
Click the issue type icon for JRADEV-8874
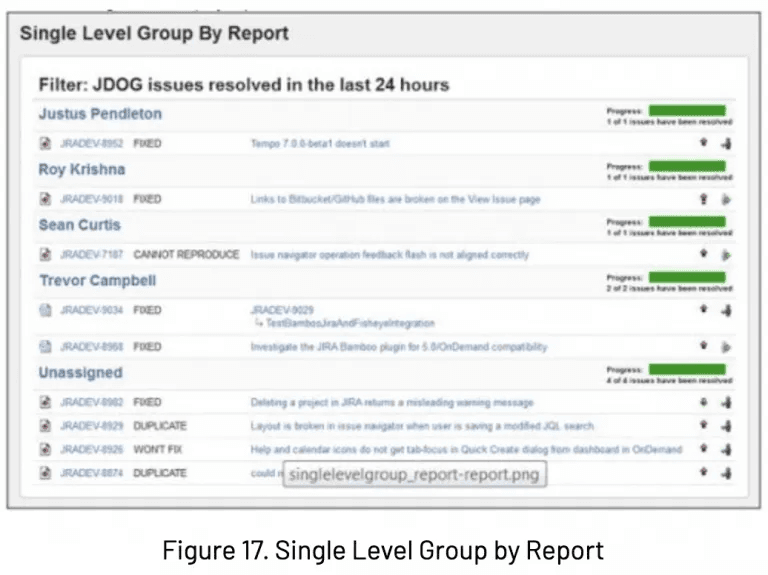tap(45, 473)
